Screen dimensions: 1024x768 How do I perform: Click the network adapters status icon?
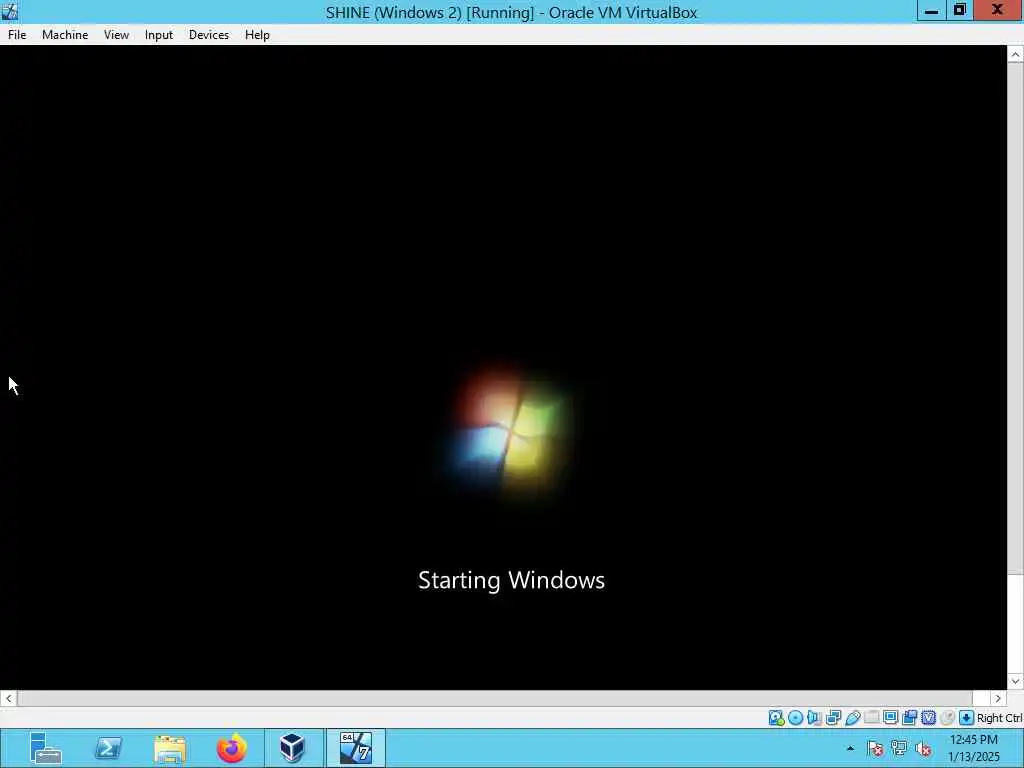tap(833, 718)
